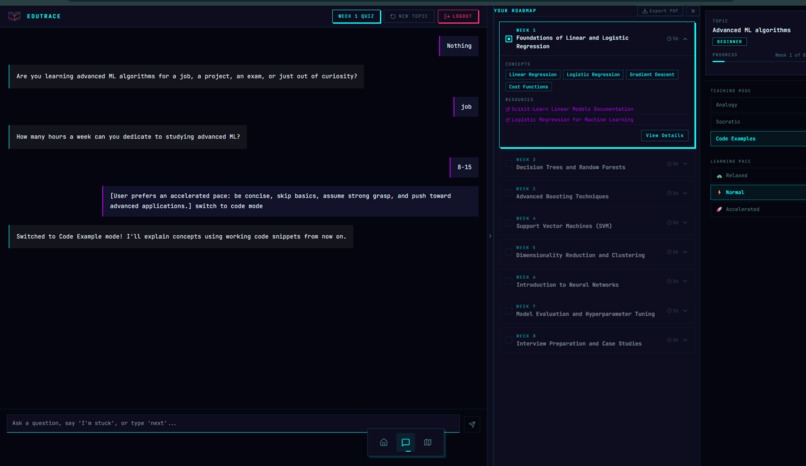This screenshot has width=806, height=466.
Task: Mark Week 6 Neural Networks complete
Action: point(508,282)
